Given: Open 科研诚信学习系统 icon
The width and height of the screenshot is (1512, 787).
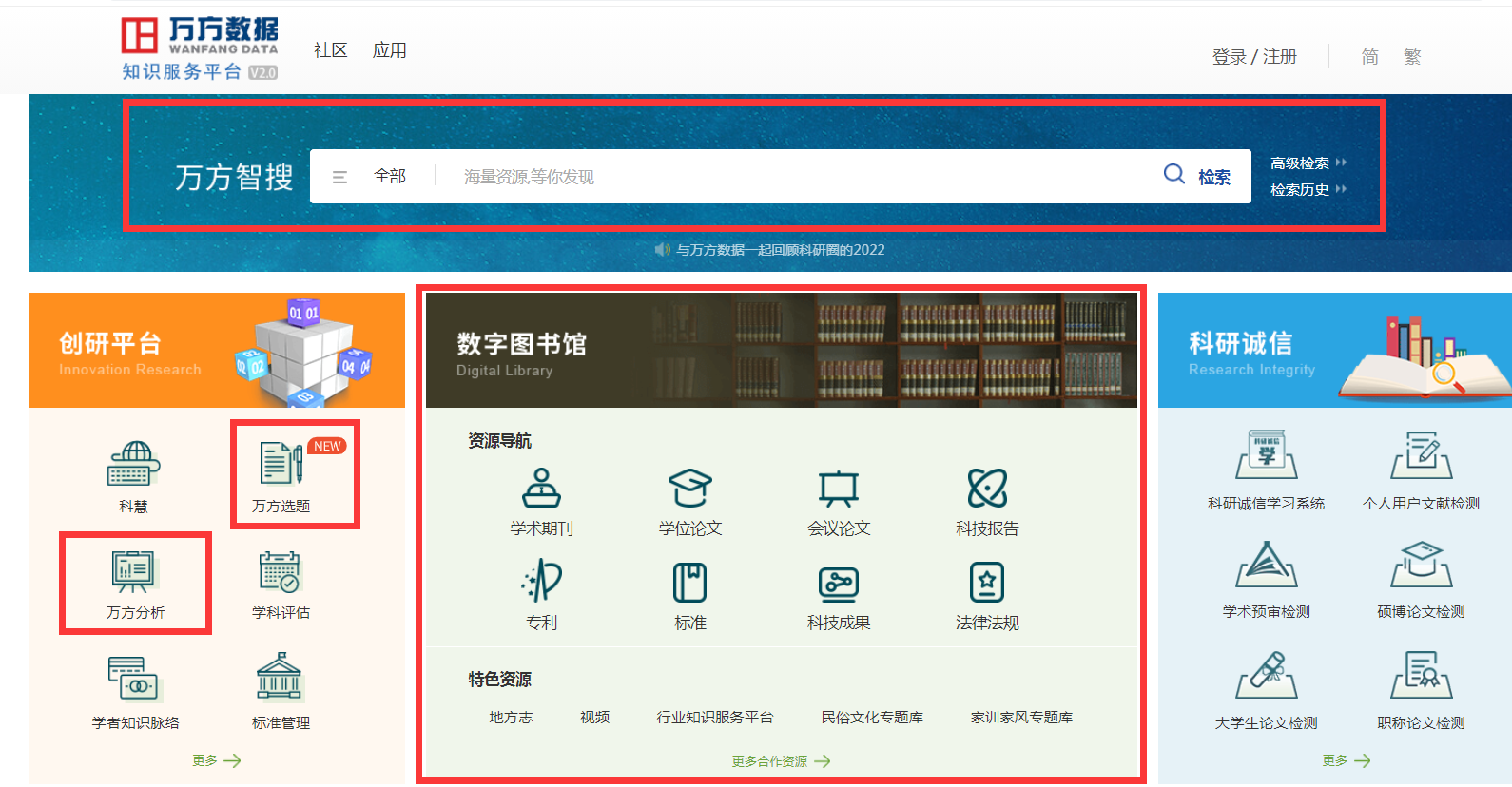Looking at the screenshot, I should (x=1267, y=454).
